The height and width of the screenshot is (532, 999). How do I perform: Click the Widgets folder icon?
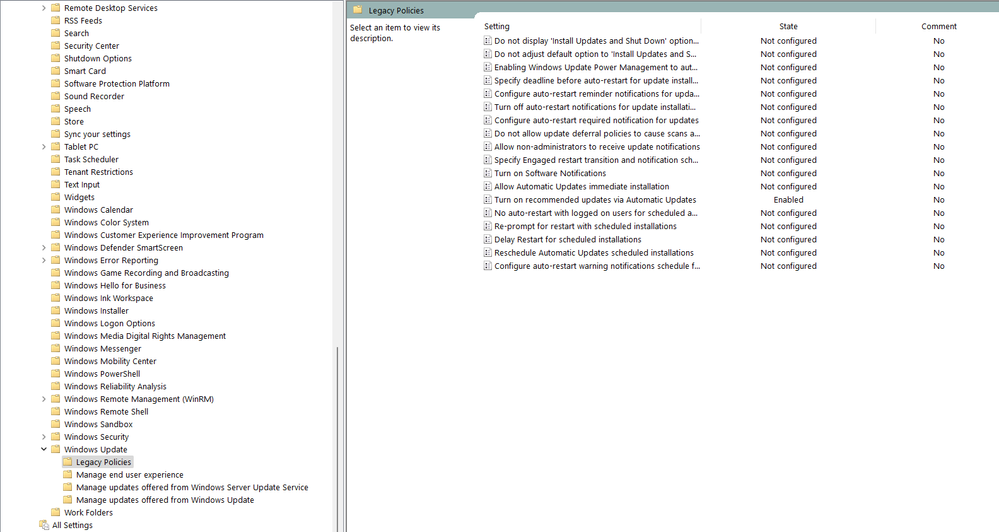(55, 198)
